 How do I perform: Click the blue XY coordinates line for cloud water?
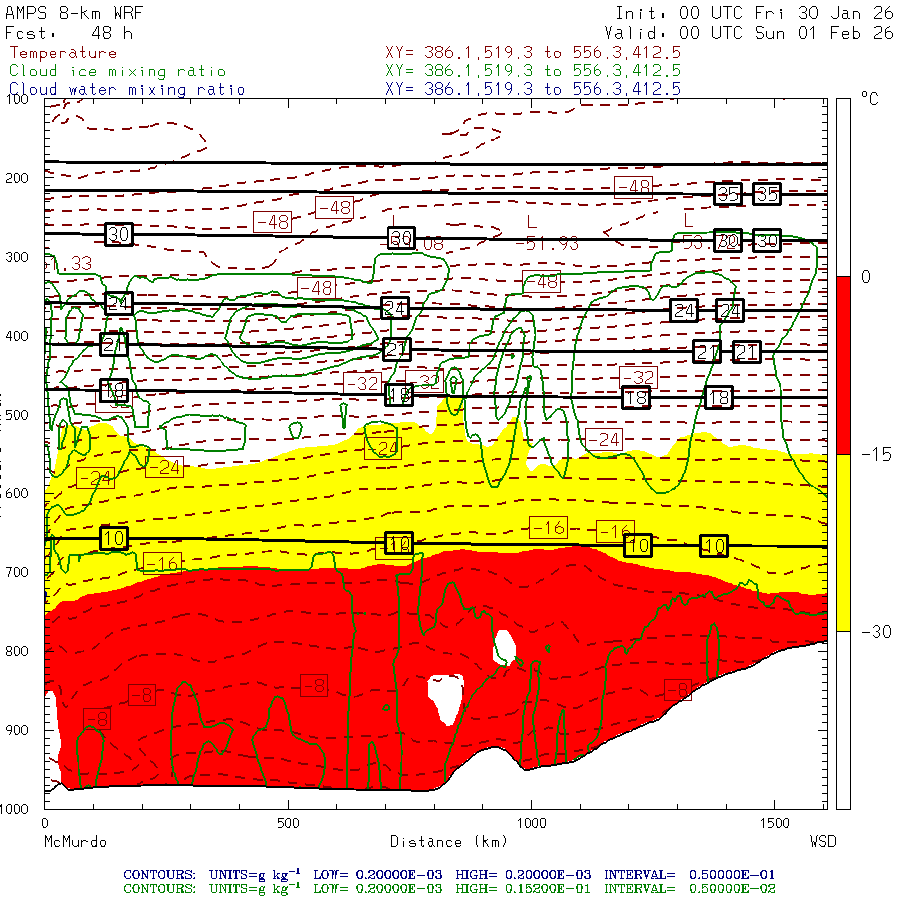[533, 89]
